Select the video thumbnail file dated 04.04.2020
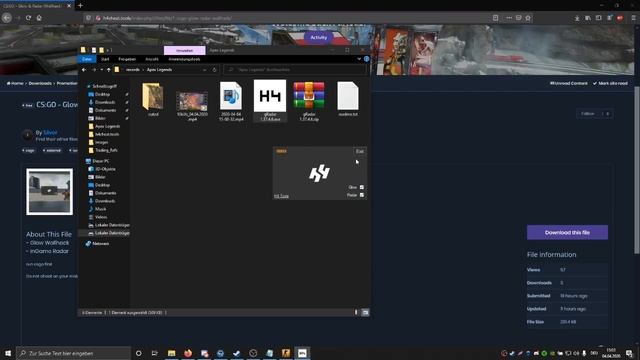 [192, 105]
